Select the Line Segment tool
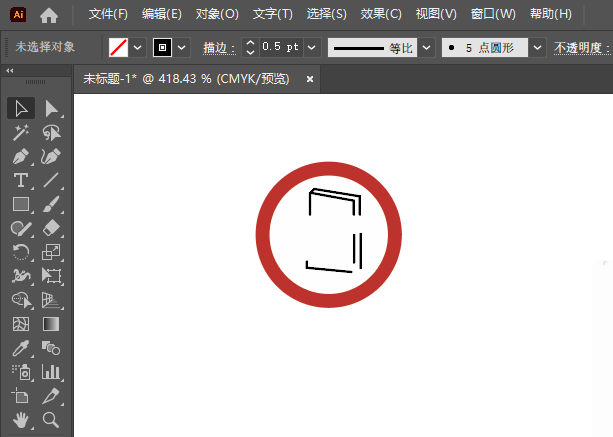 (x=51, y=180)
